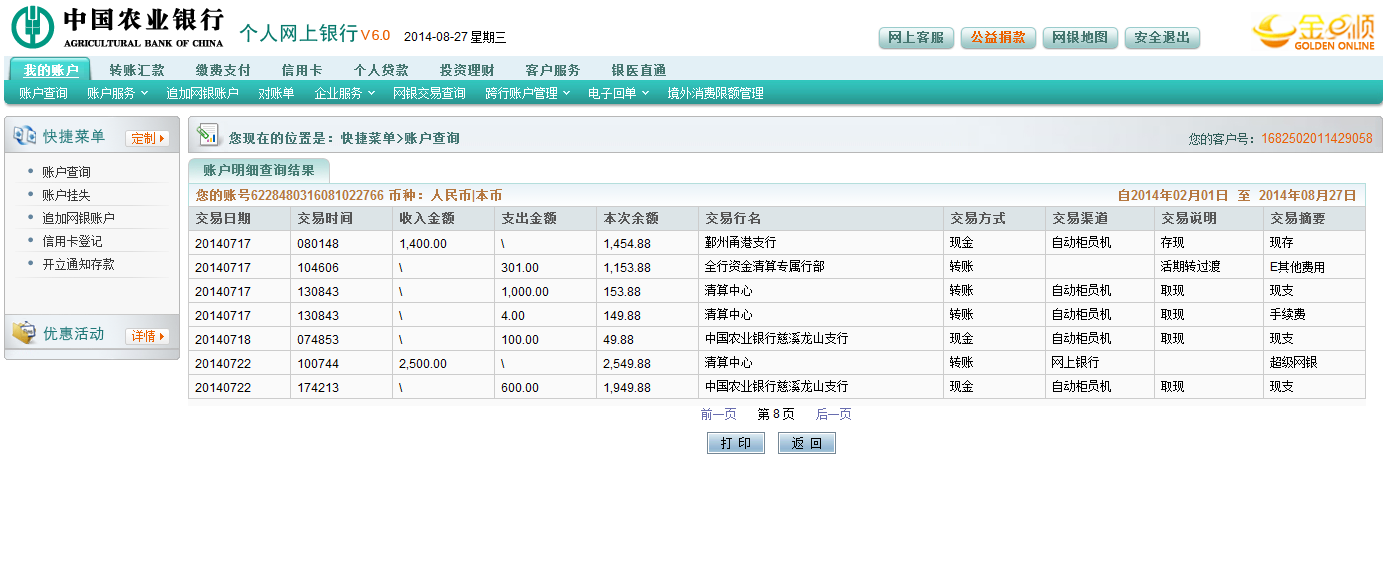Click the 优惠活动 panel icon
This screenshot has height=582, width=1393.
[x=24, y=333]
